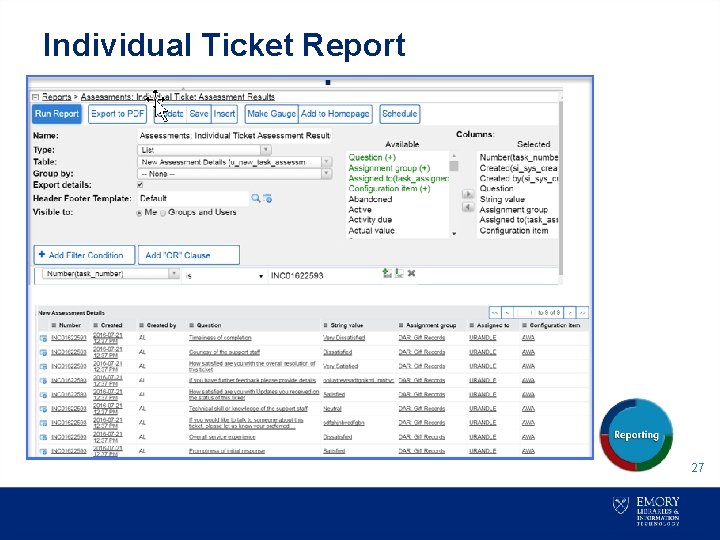Image resolution: width=720 pixels, height=540 pixels.
Task: Open Number column header menu icon
Action: point(54,326)
